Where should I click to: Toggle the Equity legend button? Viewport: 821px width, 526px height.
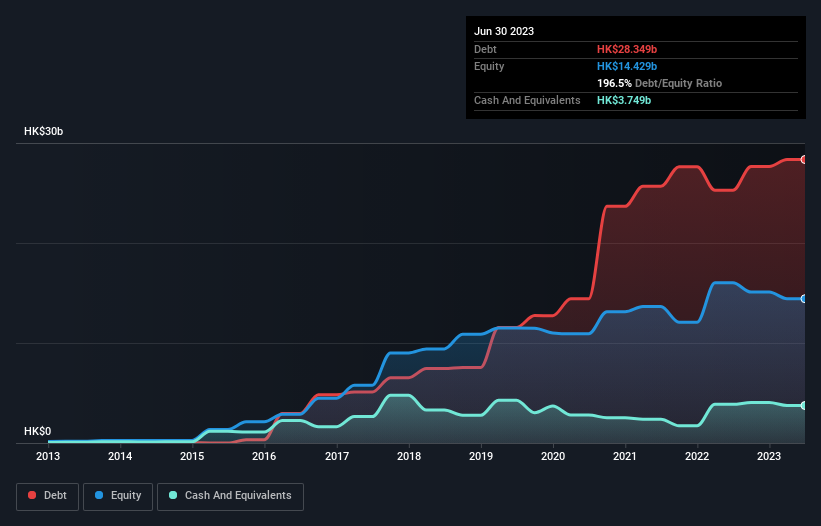click(x=118, y=496)
